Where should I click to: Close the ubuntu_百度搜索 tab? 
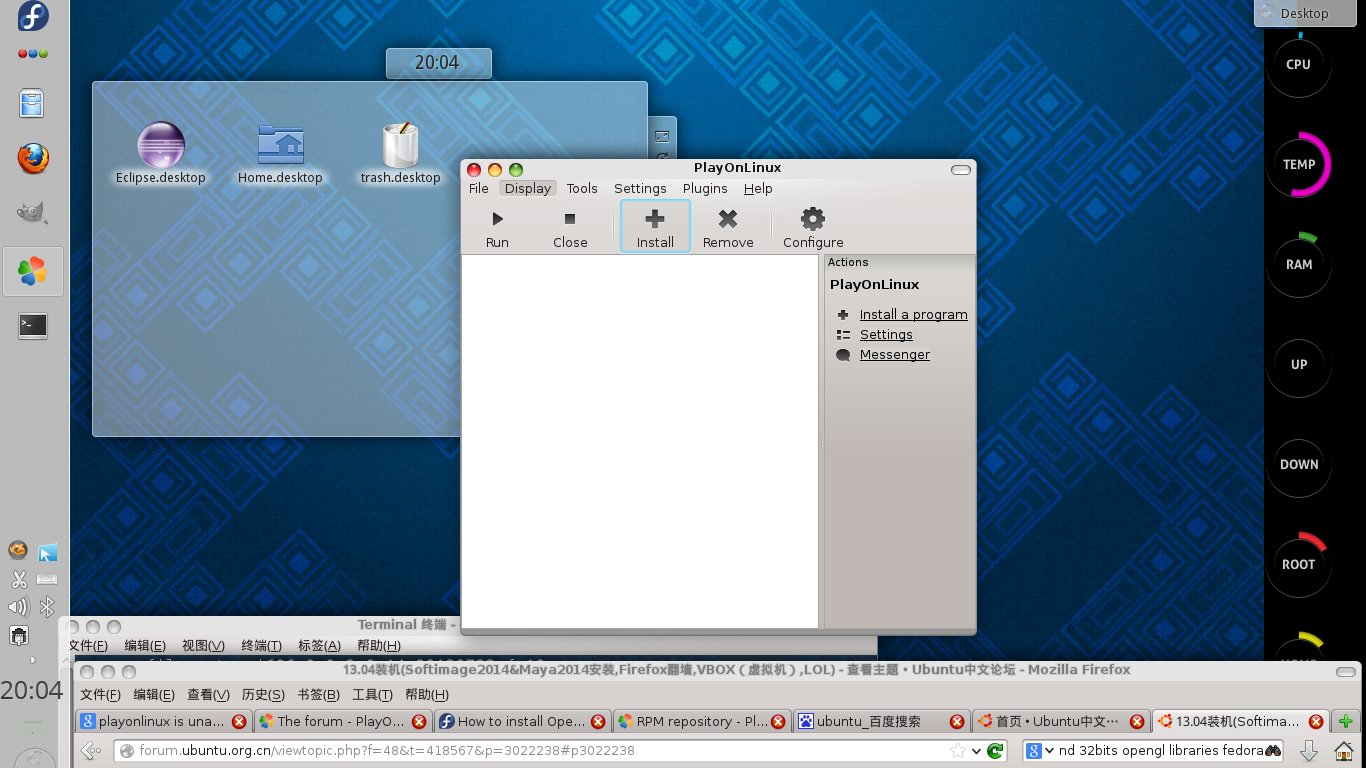click(956, 721)
